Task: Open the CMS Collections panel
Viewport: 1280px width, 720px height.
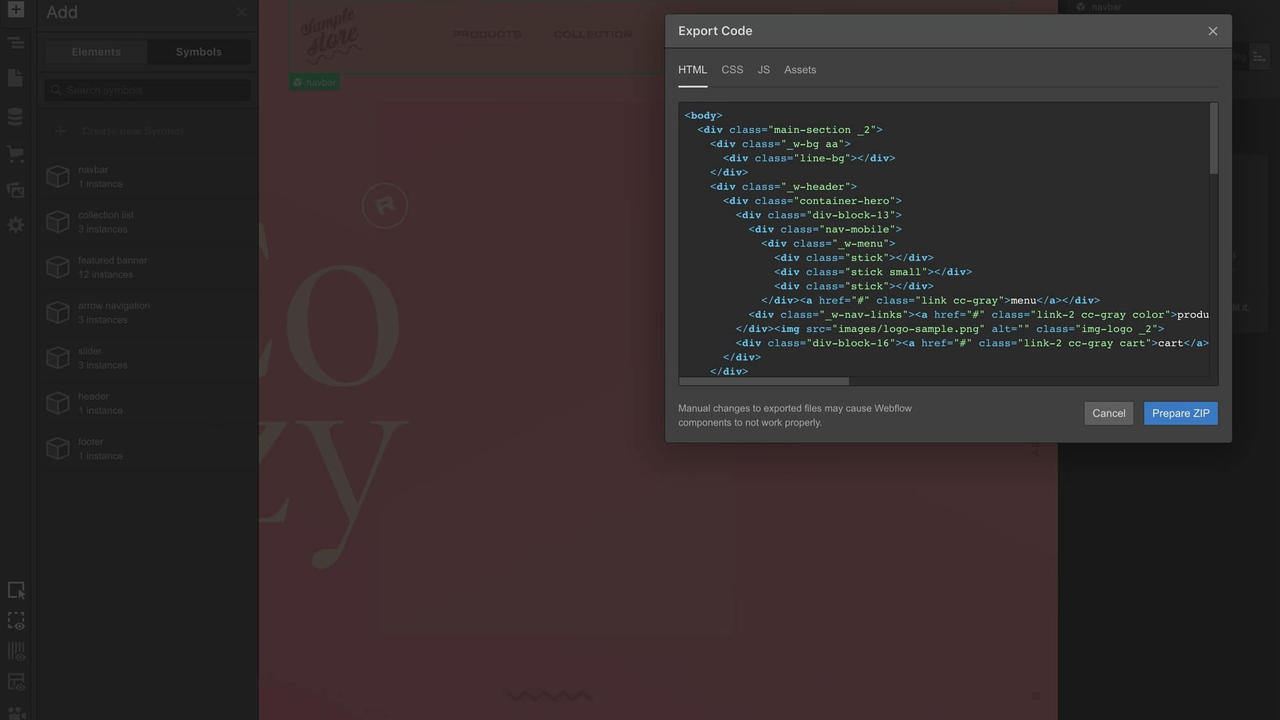Action: pos(15,116)
